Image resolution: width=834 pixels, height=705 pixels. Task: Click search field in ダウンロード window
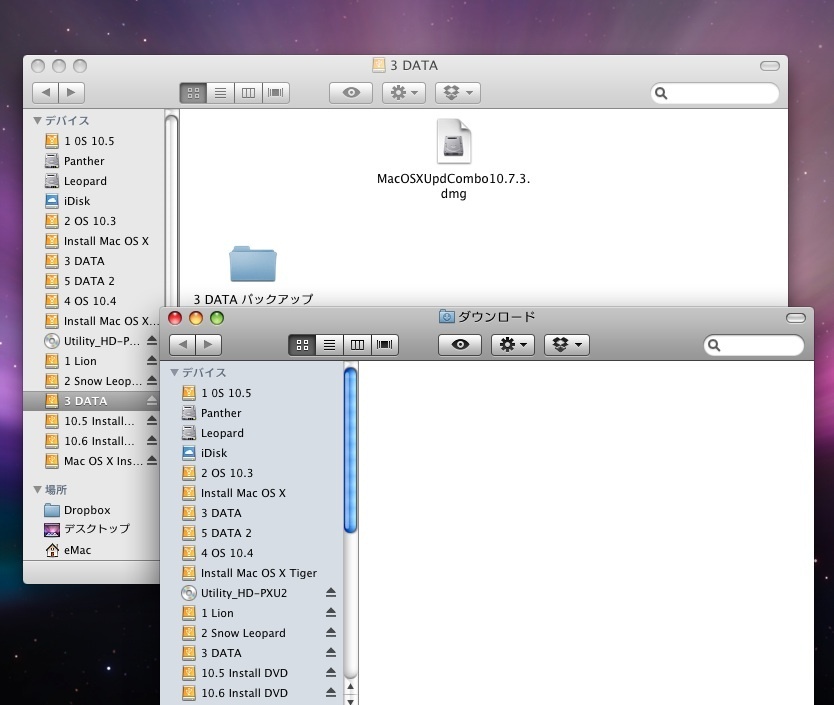pos(754,345)
